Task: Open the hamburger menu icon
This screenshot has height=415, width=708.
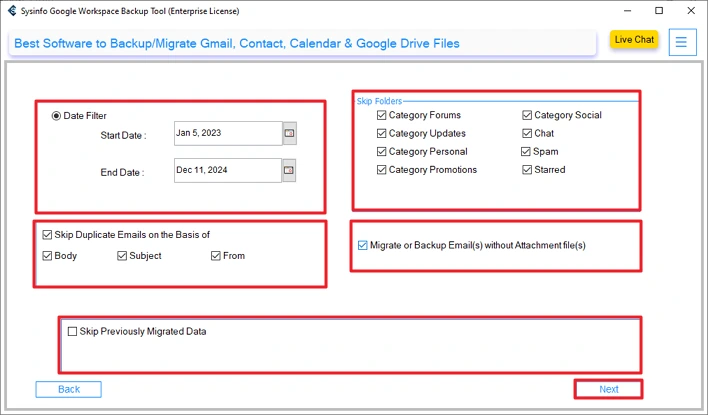Action: [x=682, y=42]
